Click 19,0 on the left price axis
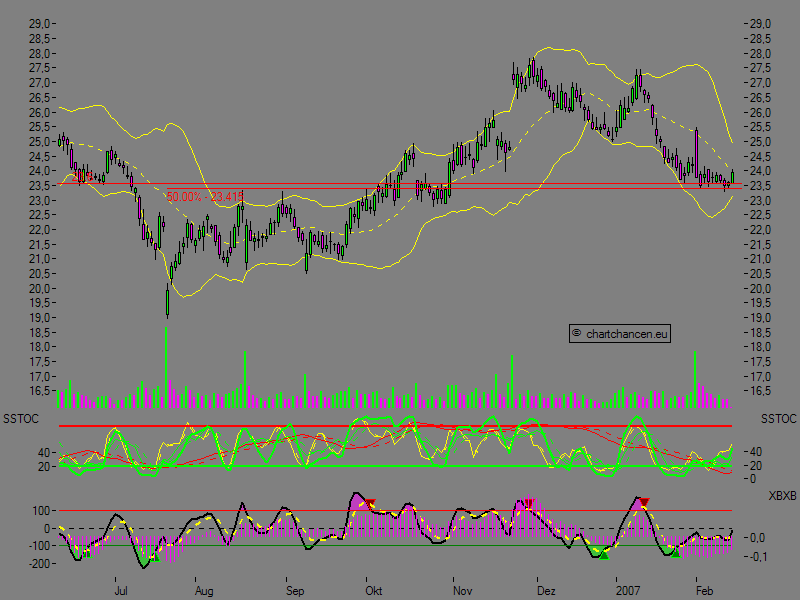 39,318
